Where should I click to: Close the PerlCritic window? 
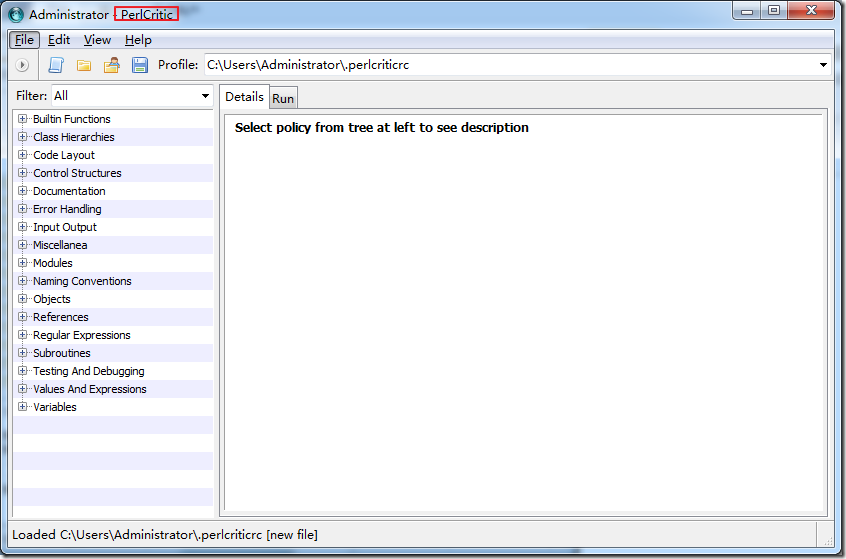click(x=811, y=11)
